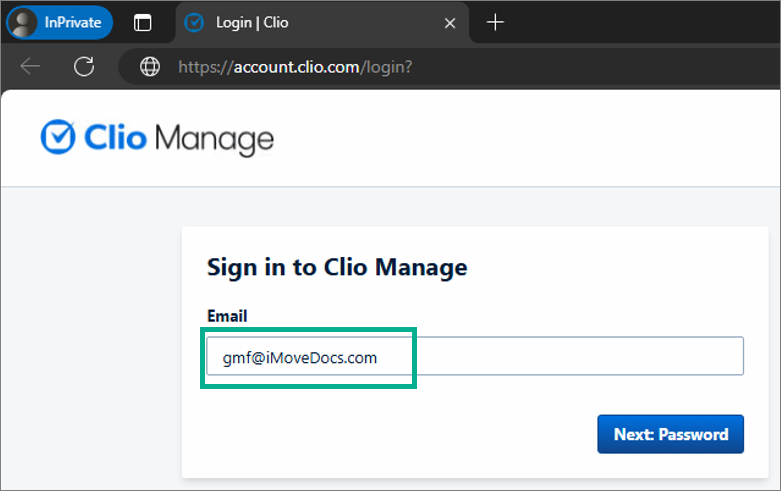The height and width of the screenshot is (491, 781).
Task: Click the https:// prefix in the address bar
Action: click(206, 67)
